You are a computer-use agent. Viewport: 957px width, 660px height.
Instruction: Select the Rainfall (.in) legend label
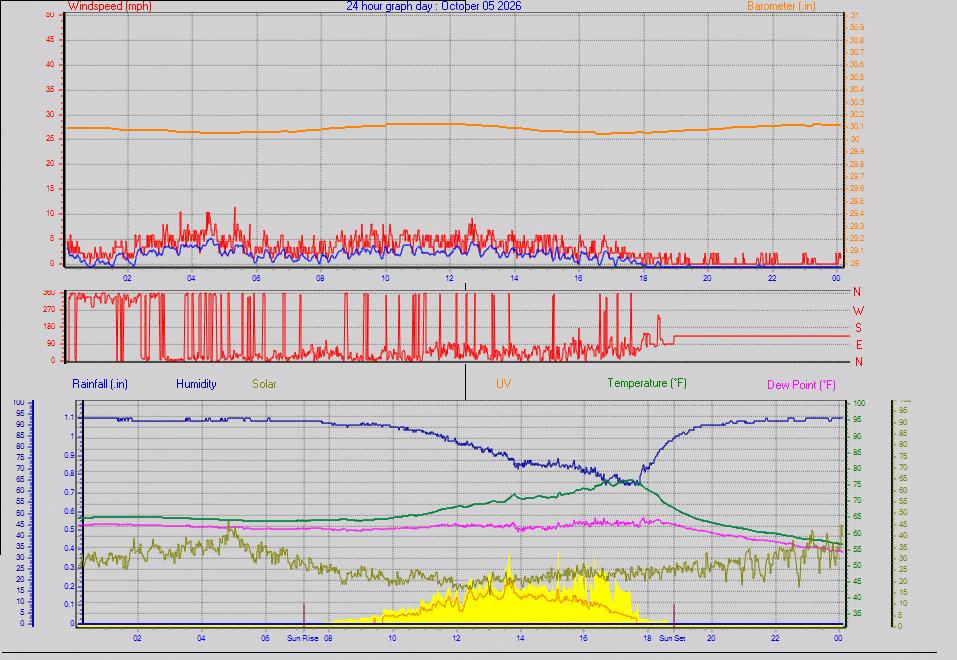tap(100, 384)
